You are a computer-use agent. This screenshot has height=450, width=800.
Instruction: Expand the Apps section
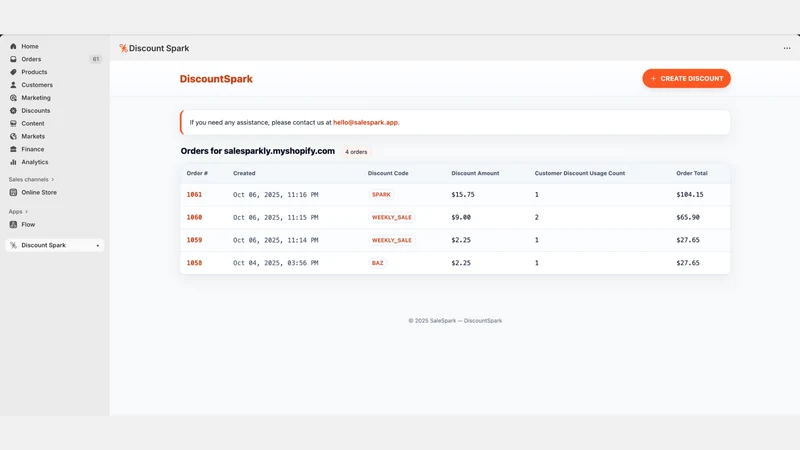pyautogui.click(x=18, y=212)
